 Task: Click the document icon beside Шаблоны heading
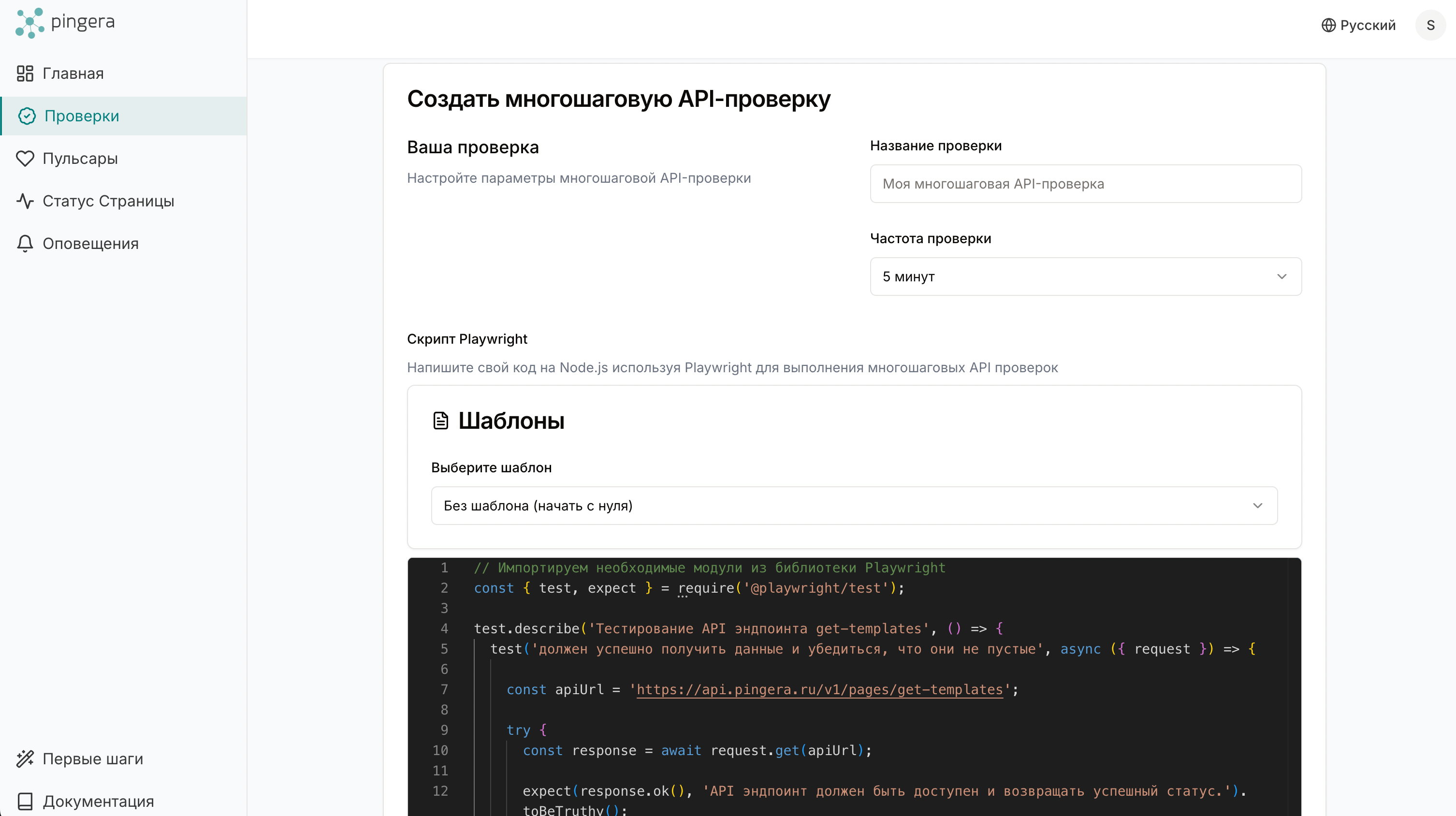click(x=441, y=420)
